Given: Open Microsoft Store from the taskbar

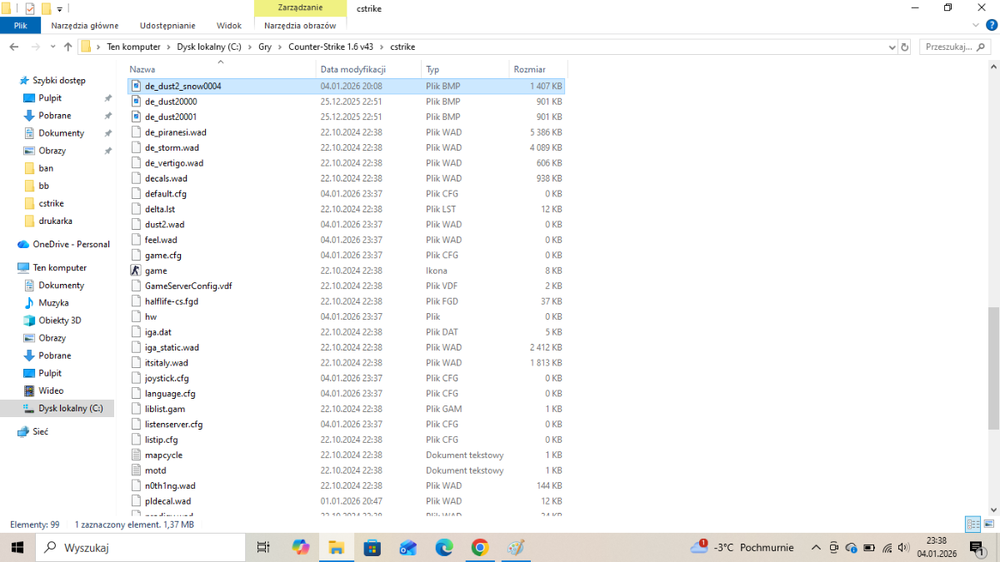Looking at the screenshot, I should [372, 547].
